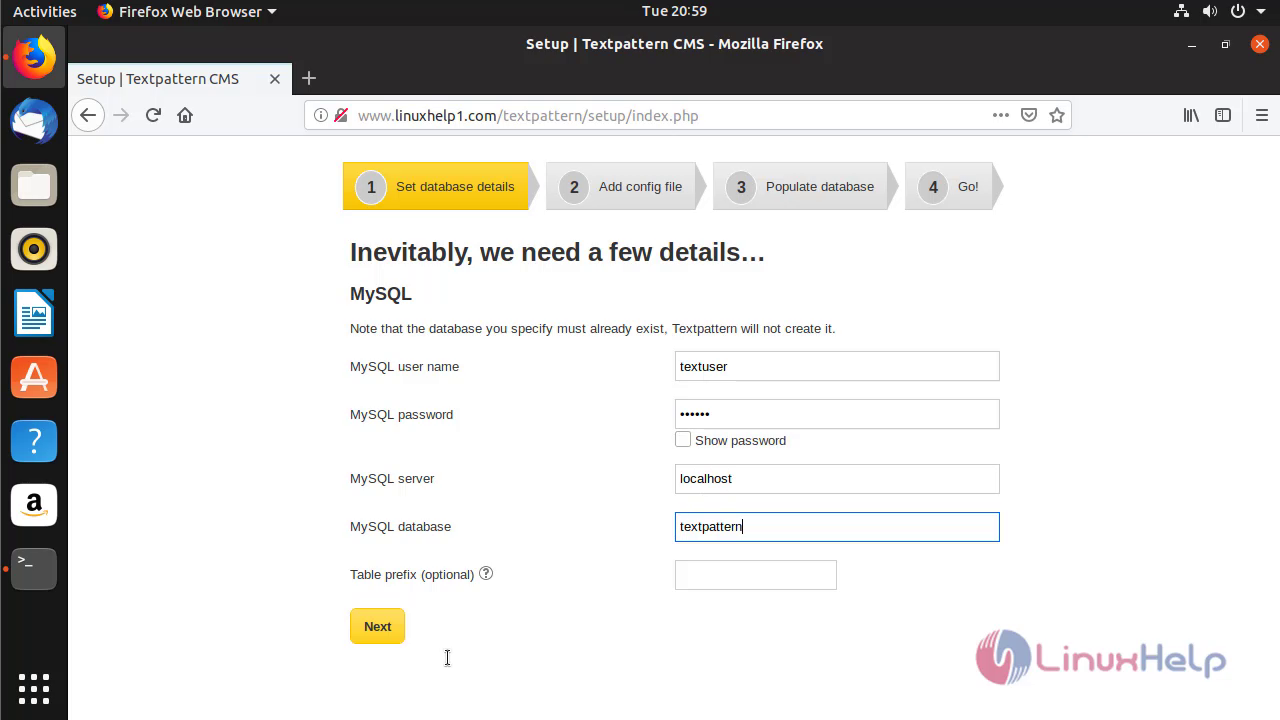Minimize the Firefox window
The width and height of the screenshot is (1280, 720).
point(1192,44)
